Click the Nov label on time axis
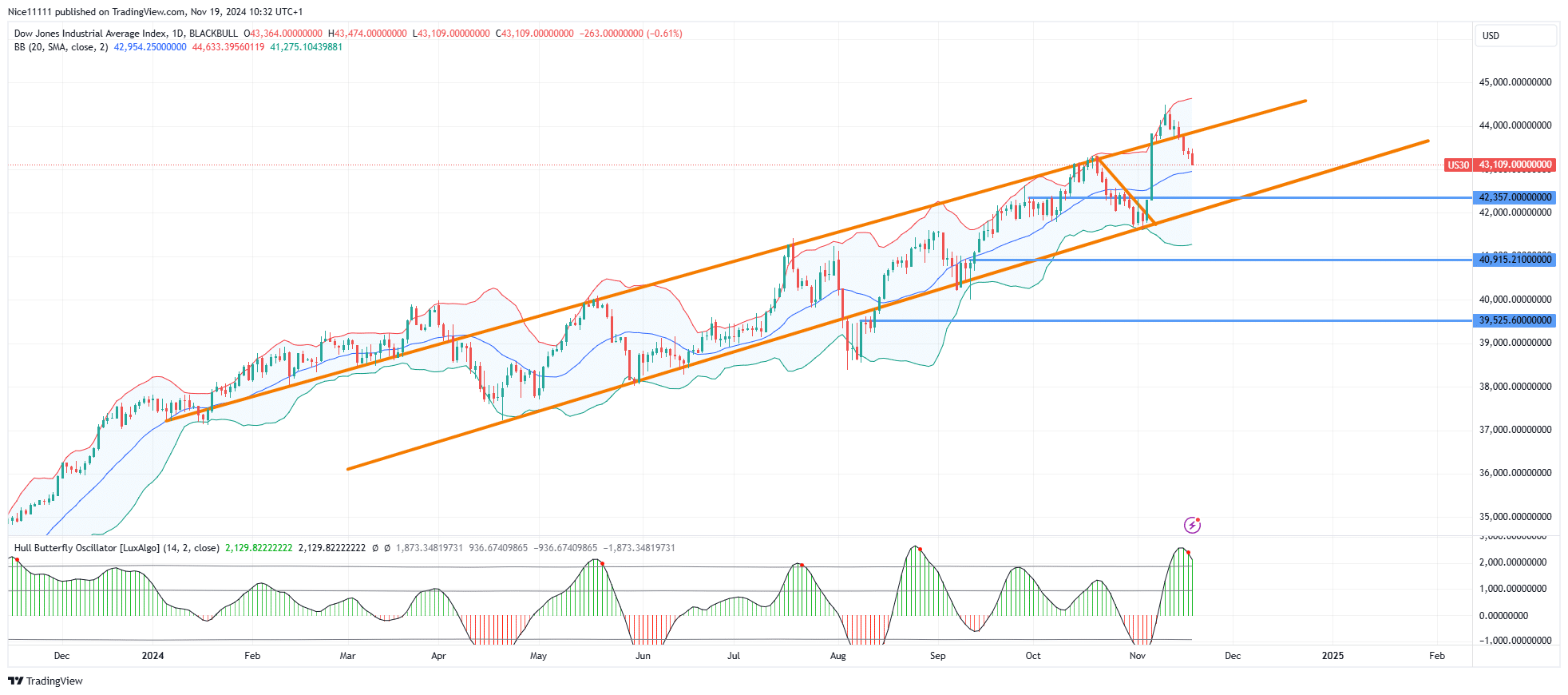This screenshot has height=695, width=1568. coord(1138,656)
